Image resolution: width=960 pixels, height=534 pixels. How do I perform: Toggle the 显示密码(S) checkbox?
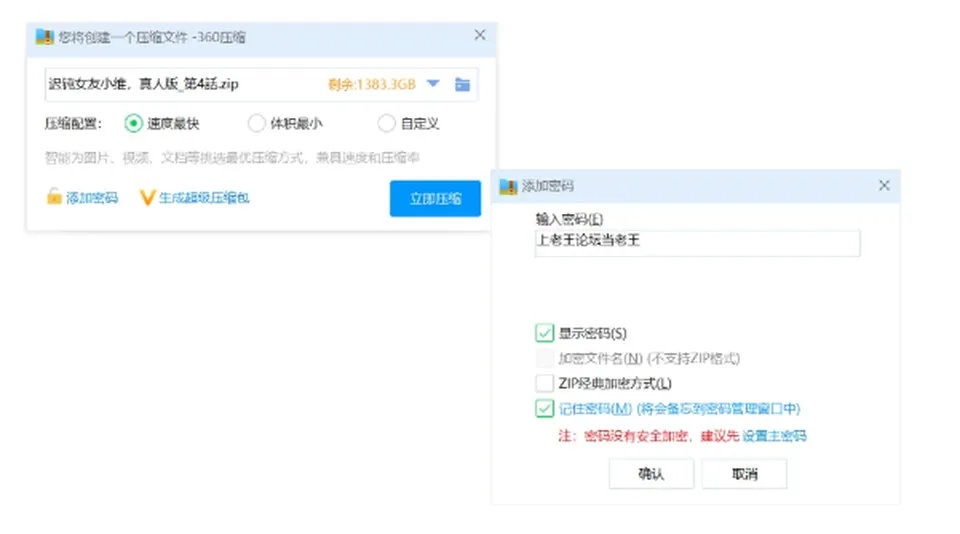pos(544,333)
